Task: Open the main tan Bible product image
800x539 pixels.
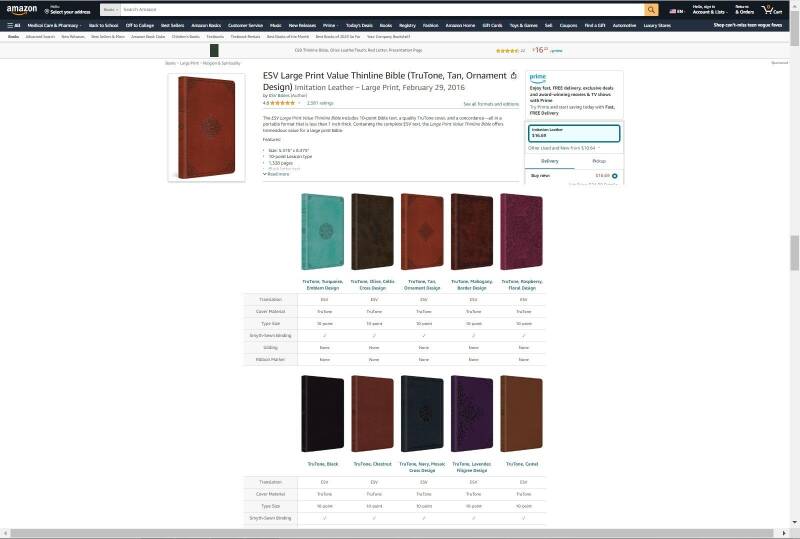Action: [x=207, y=128]
